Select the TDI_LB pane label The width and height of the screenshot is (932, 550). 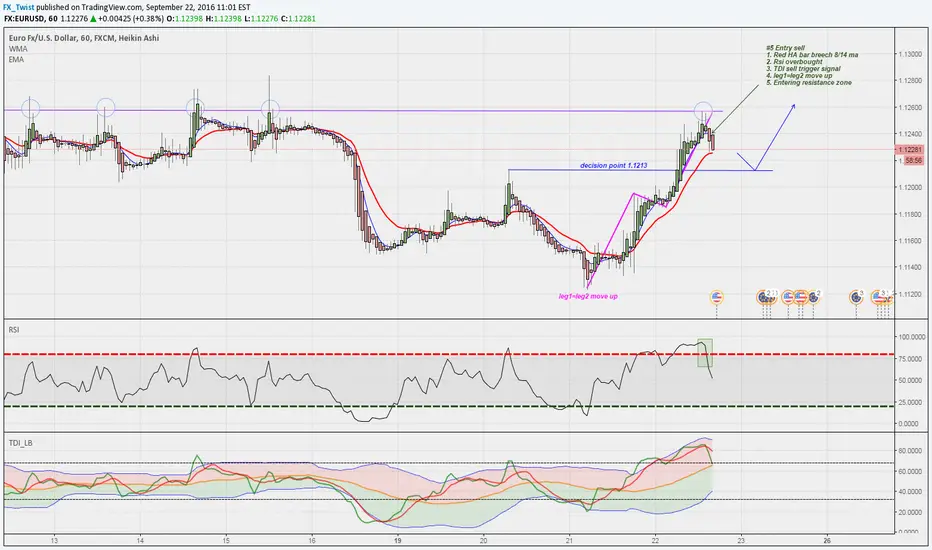tap(20, 443)
